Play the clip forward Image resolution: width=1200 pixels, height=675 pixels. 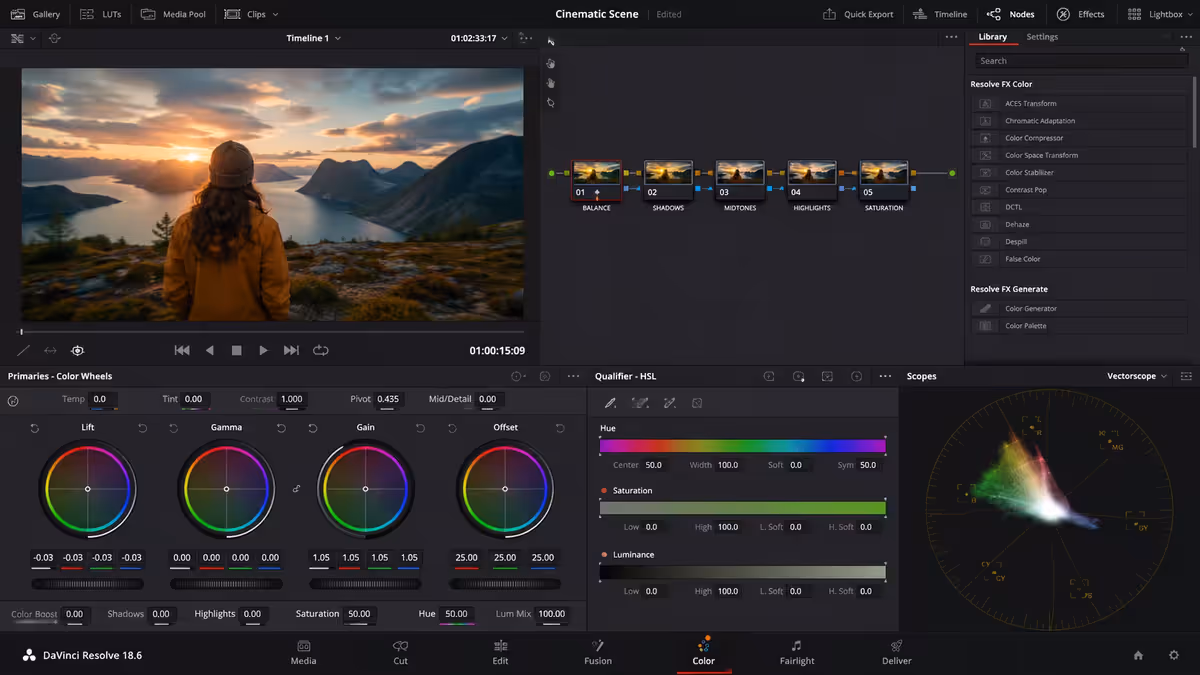(264, 350)
